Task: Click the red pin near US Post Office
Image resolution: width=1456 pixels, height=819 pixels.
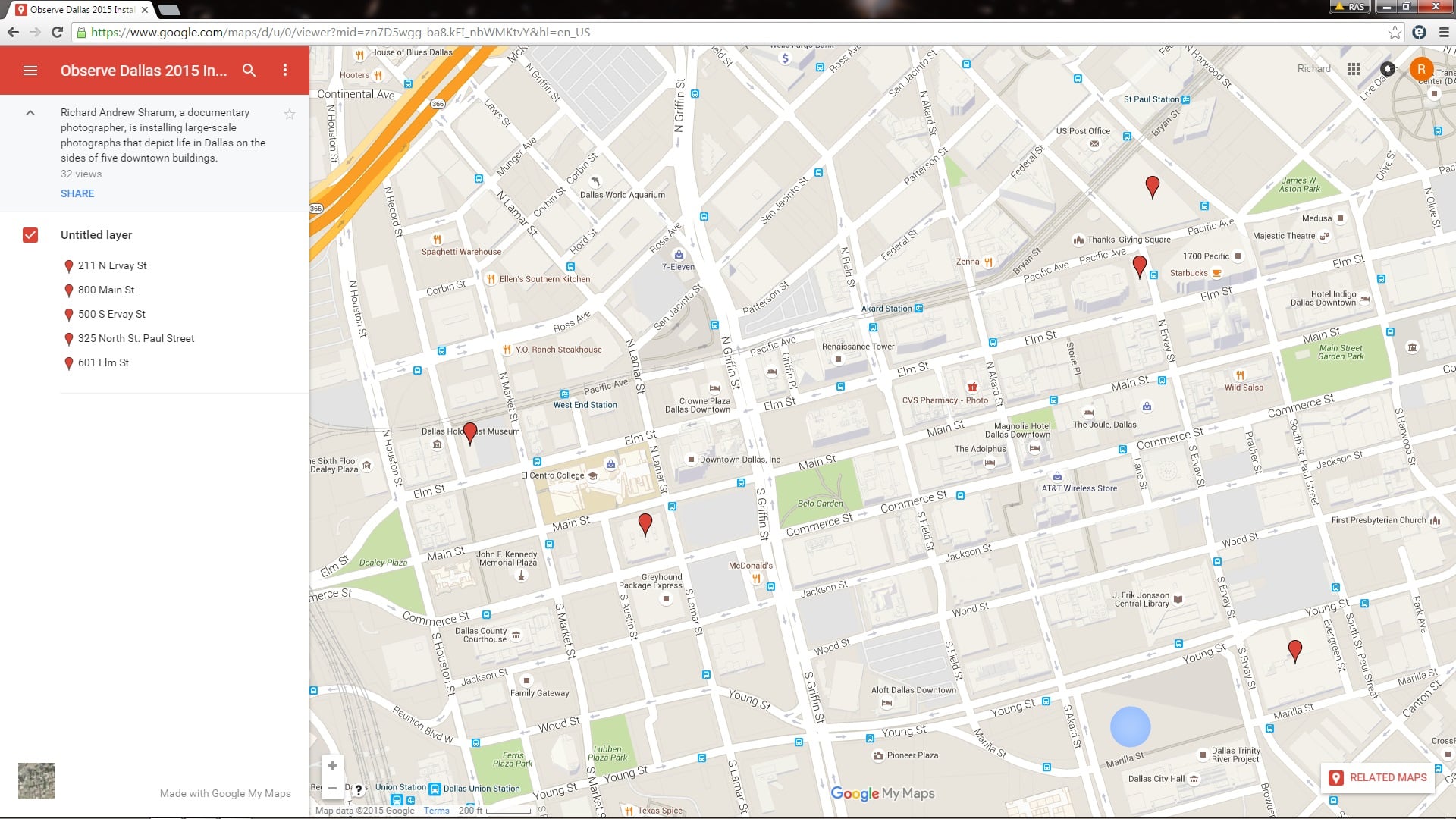Action: [1153, 187]
